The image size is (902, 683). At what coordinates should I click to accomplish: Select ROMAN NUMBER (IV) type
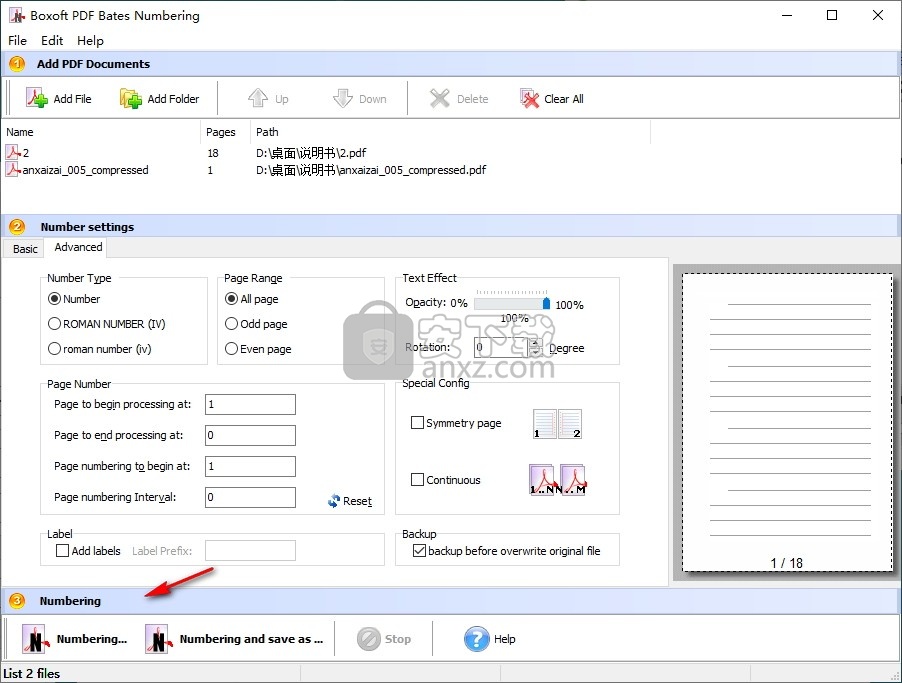tap(54, 323)
